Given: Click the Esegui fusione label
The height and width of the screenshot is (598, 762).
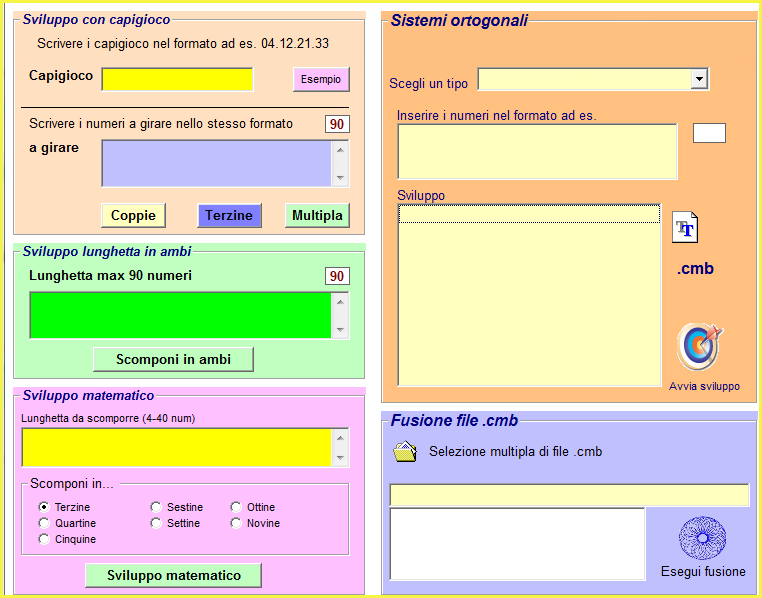Looking at the screenshot, I should click(703, 571).
